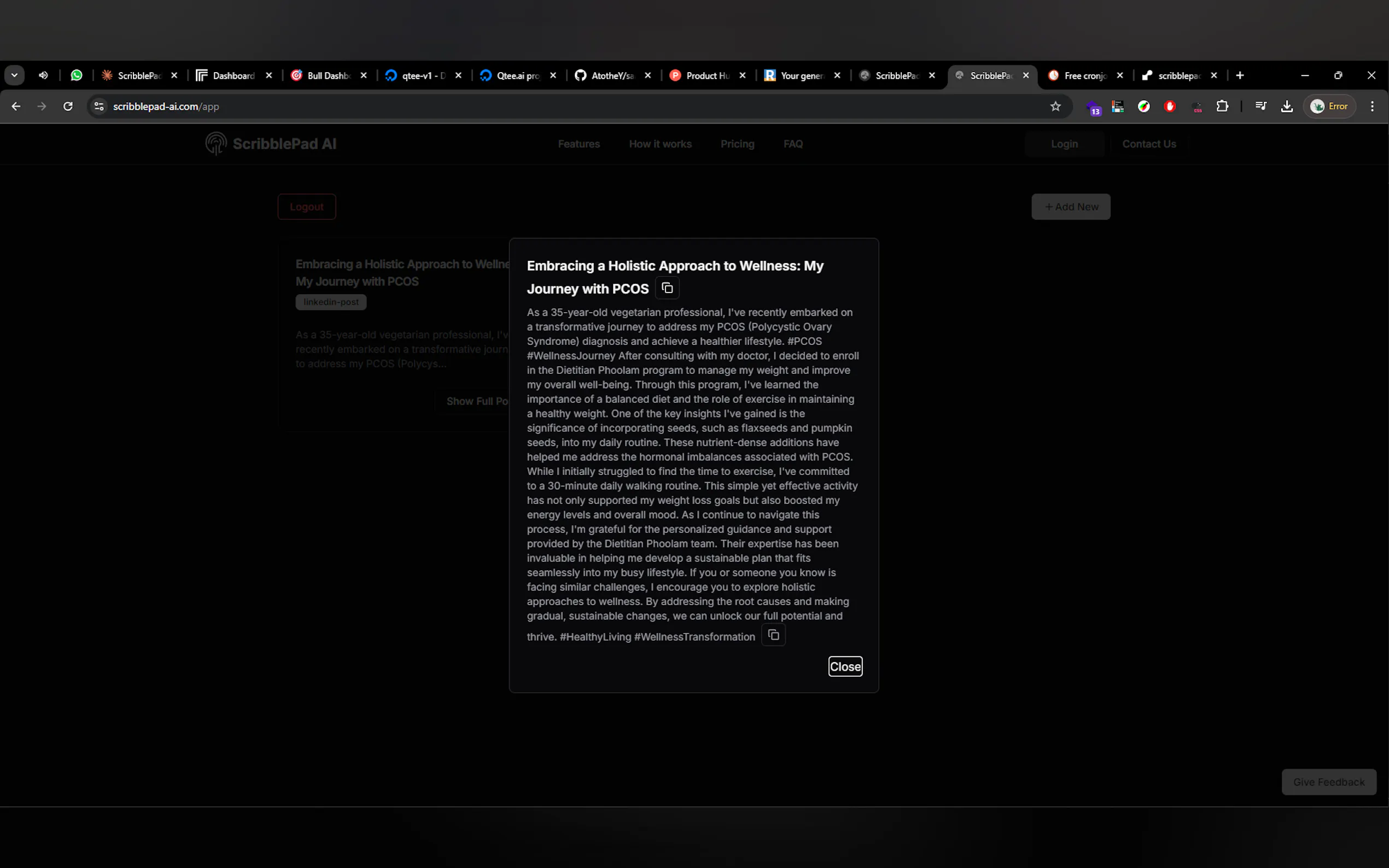Open the profile Error chip
The height and width of the screenshot is (868, 1389).
[1329, 106]
